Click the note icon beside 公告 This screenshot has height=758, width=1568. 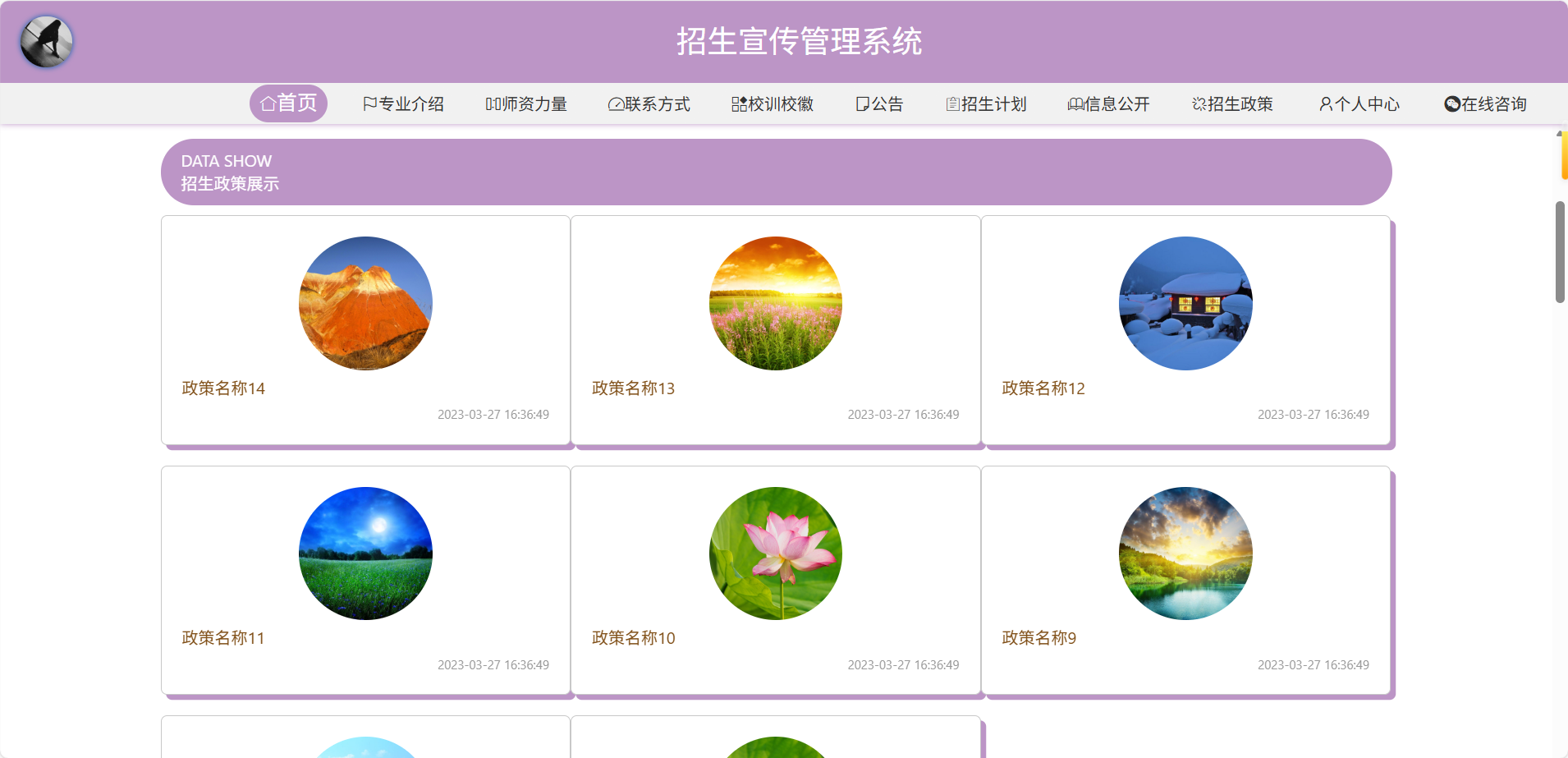click(x=862, y=104)
